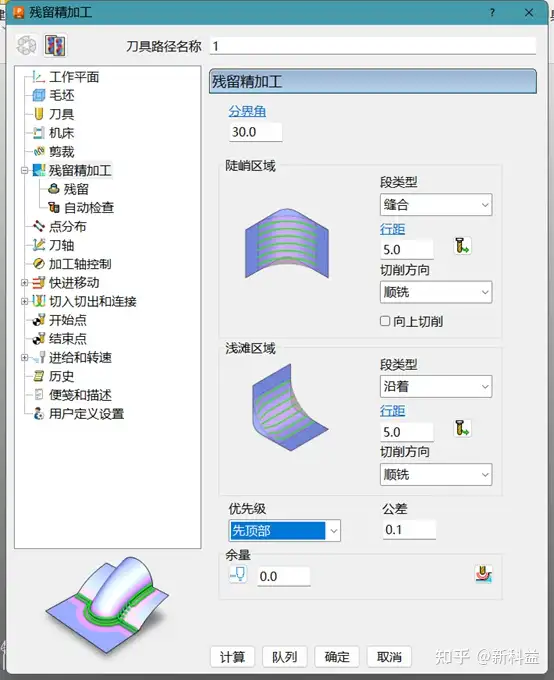Click the 浅滩区域 preview illustration

point(289,407)
